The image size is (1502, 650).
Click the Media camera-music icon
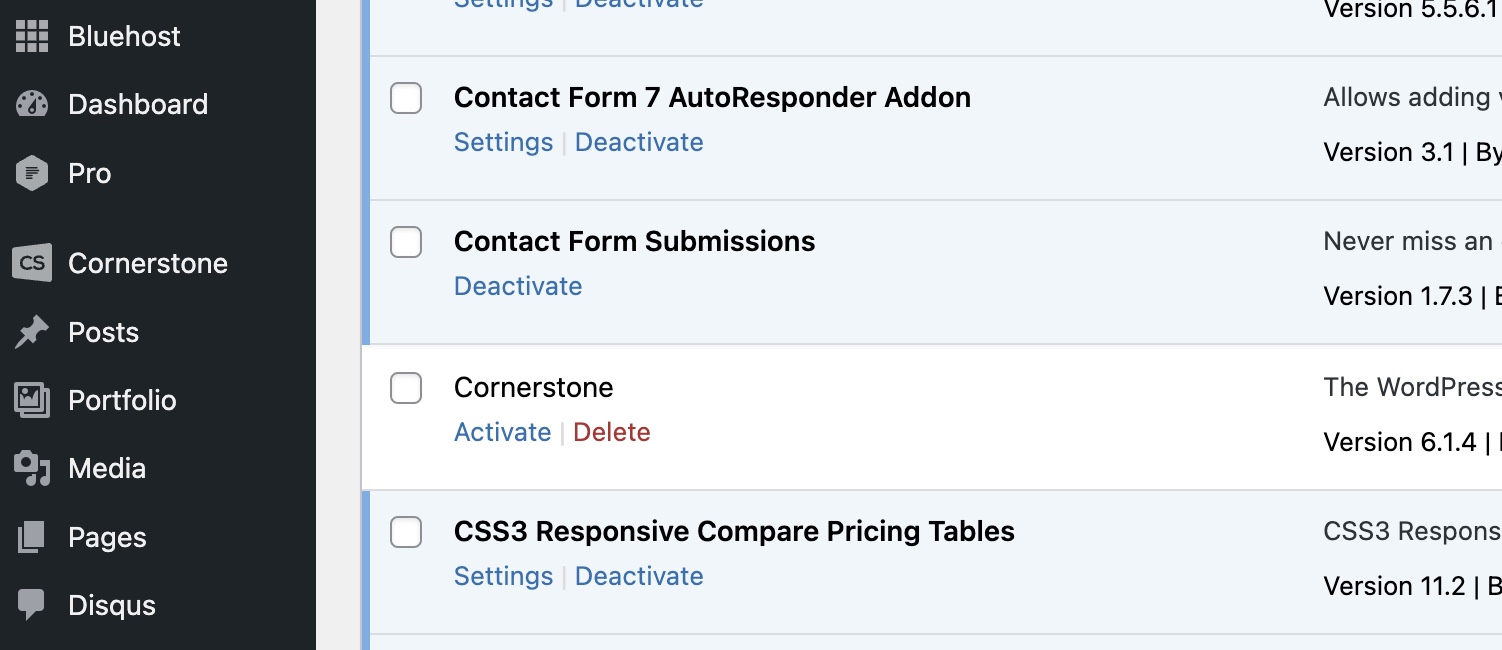(32, 468)
